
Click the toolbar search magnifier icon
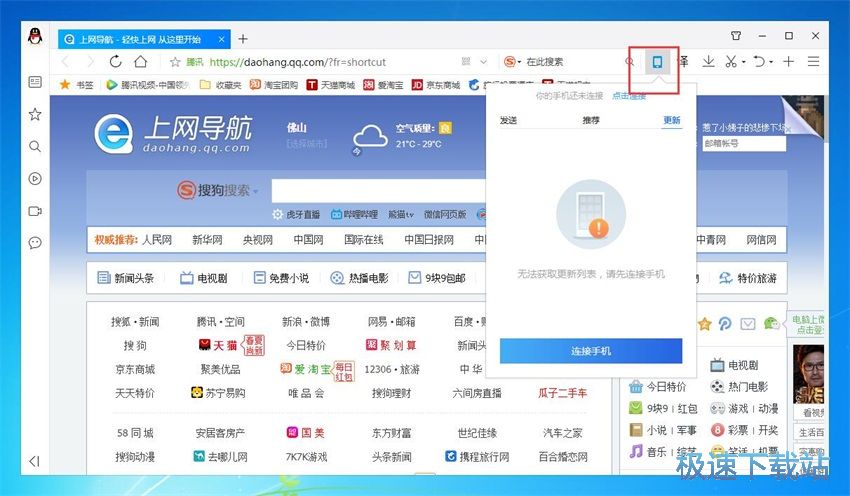(x=629, y=62)
